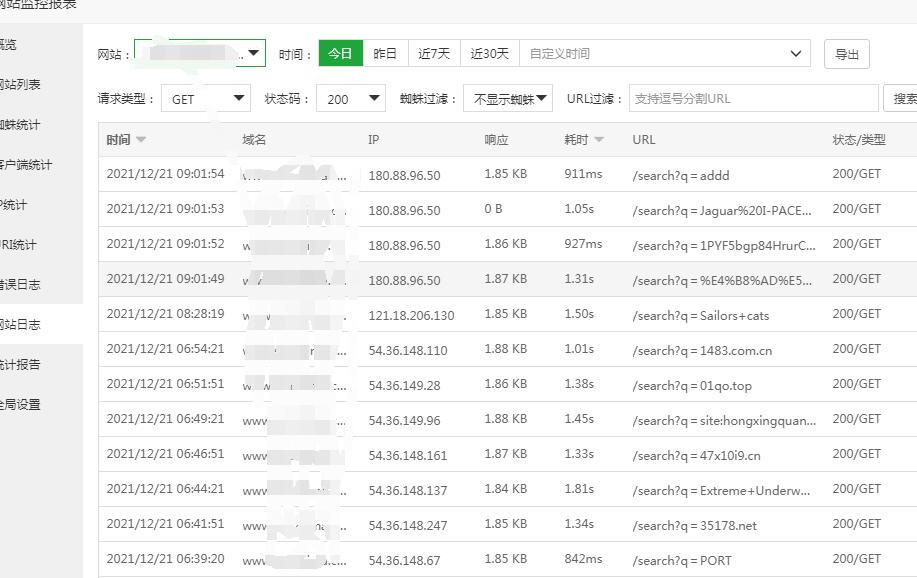Click the 1.81s duration cell
Image resolution: width=917 pixels, height=578 pixels.
pos(579,488)
